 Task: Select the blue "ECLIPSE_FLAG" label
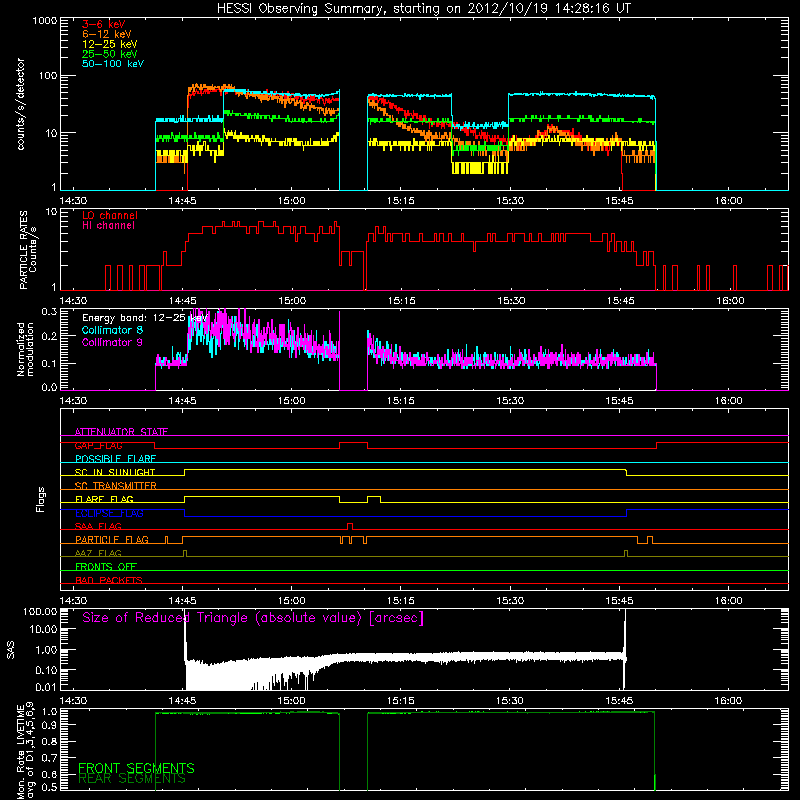tap(109, 513)
